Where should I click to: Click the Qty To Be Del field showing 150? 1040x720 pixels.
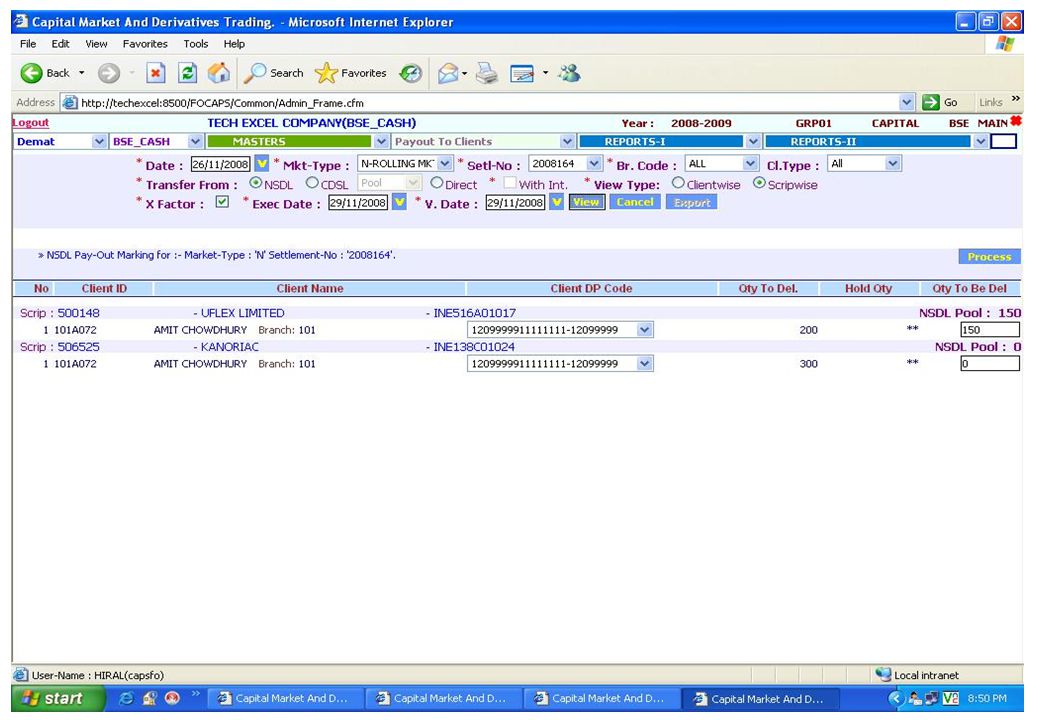point(990,330)
